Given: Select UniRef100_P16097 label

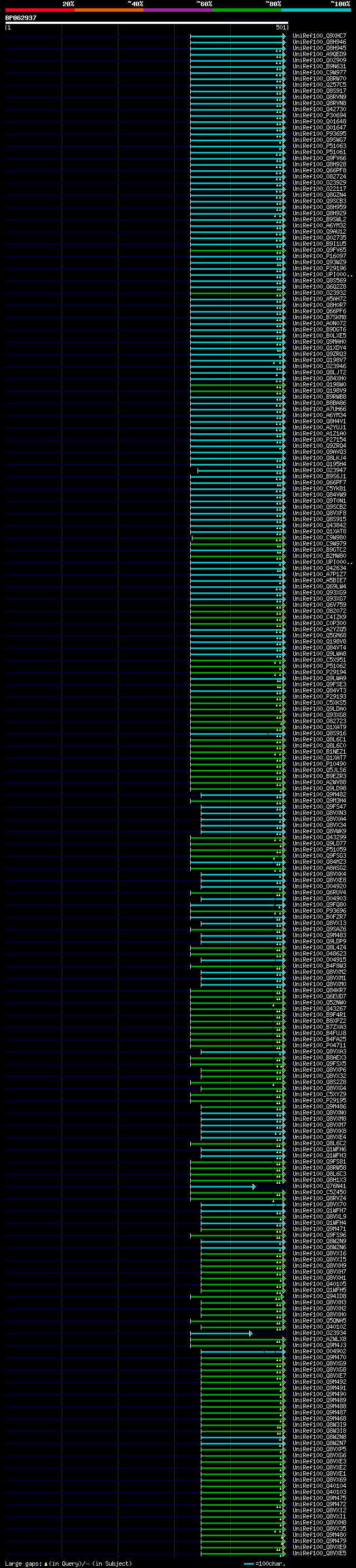Looking at the screenshot, I should click(319, 256).
